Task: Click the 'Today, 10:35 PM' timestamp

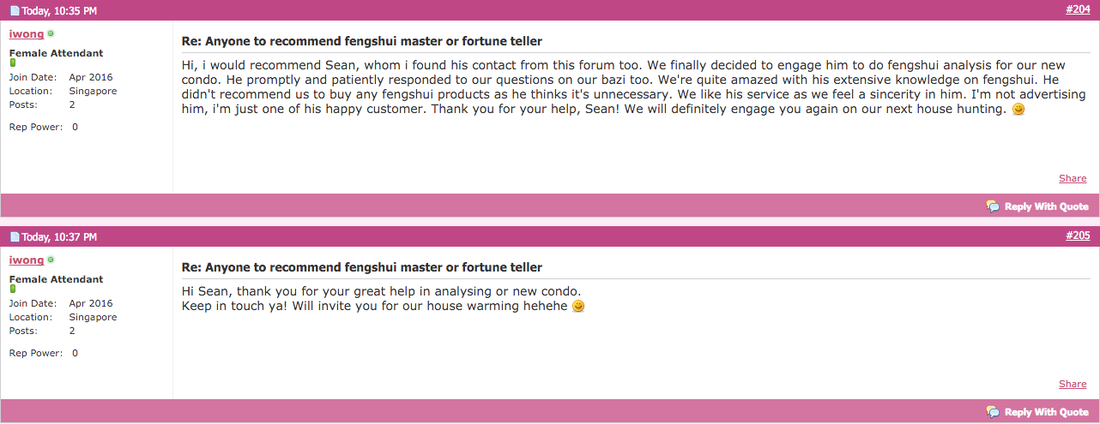Action: click(x=59, y=11)
